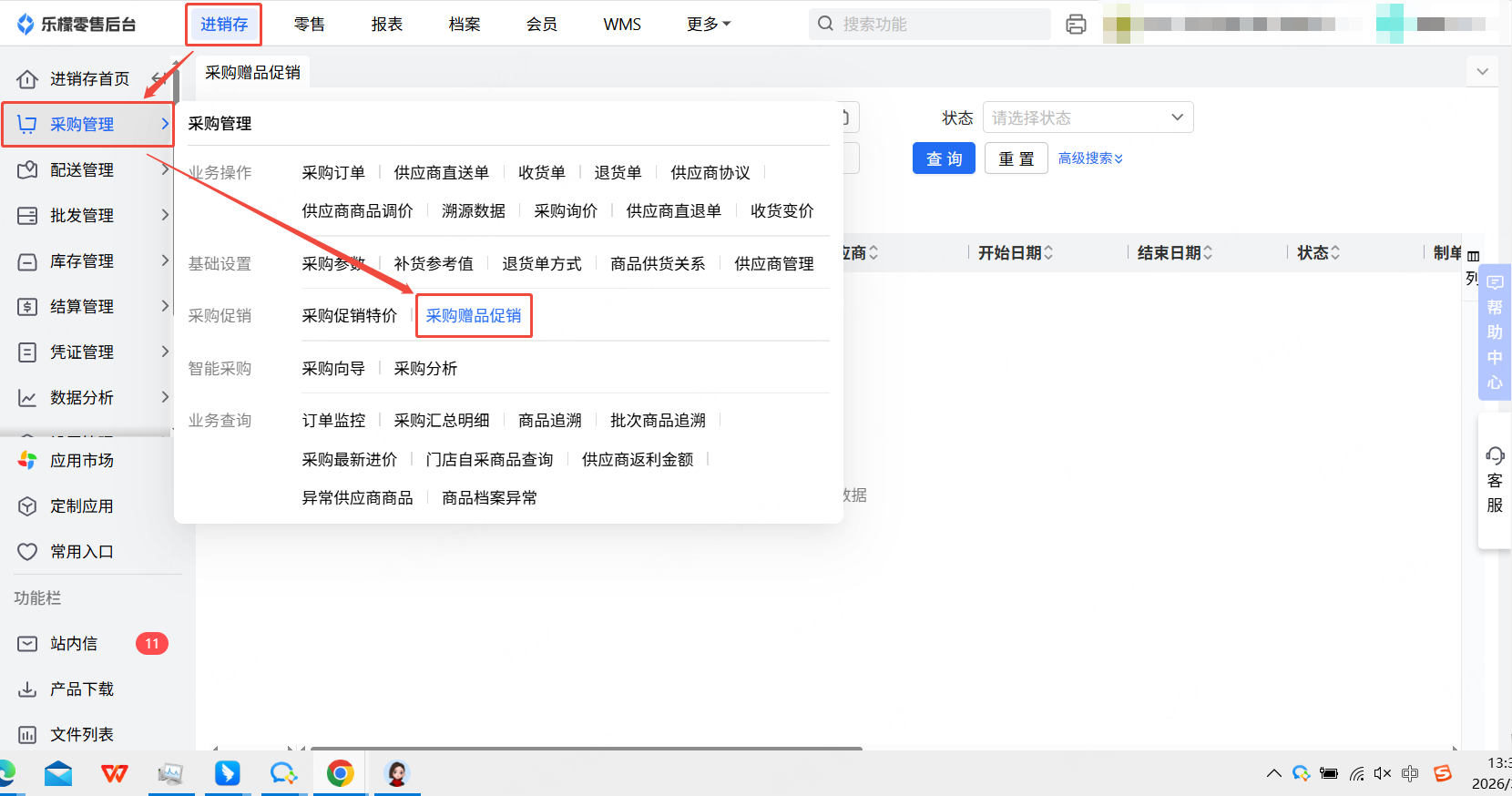The image size is (1512, 796).
Task: Click the 常用入口 heart icon
Action: click(27, 551)
